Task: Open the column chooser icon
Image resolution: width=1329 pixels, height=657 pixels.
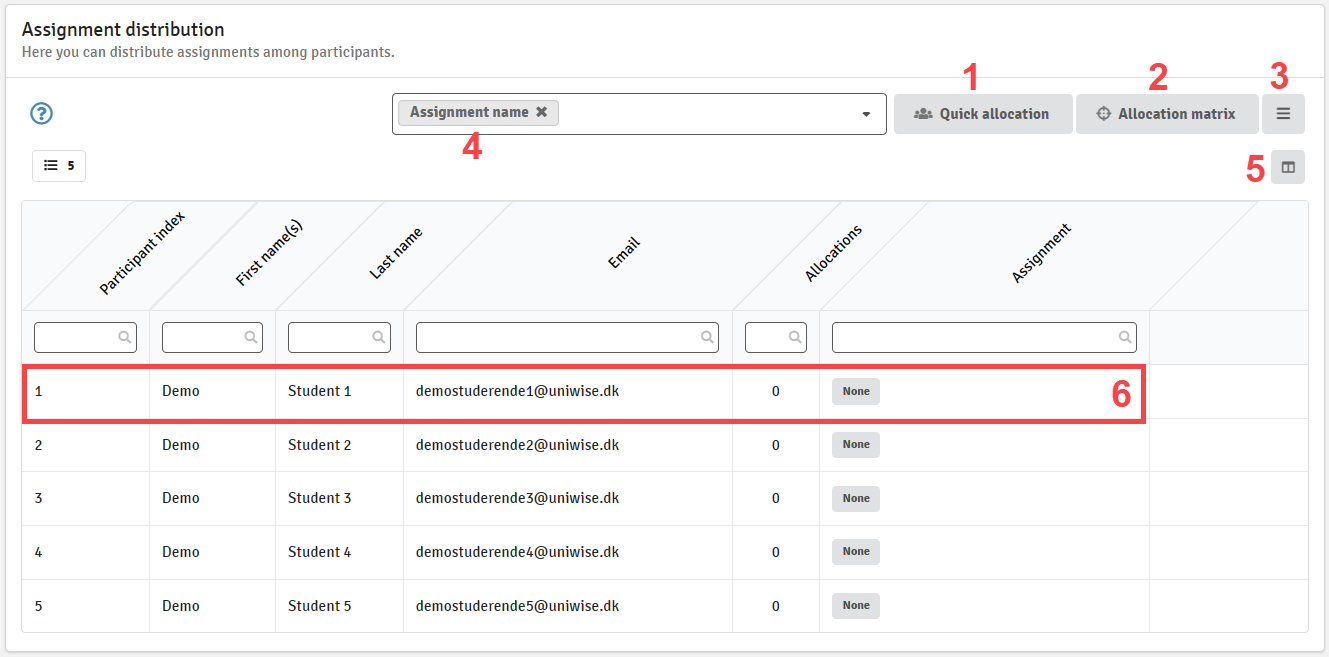Action: (x=1288, y=167)
